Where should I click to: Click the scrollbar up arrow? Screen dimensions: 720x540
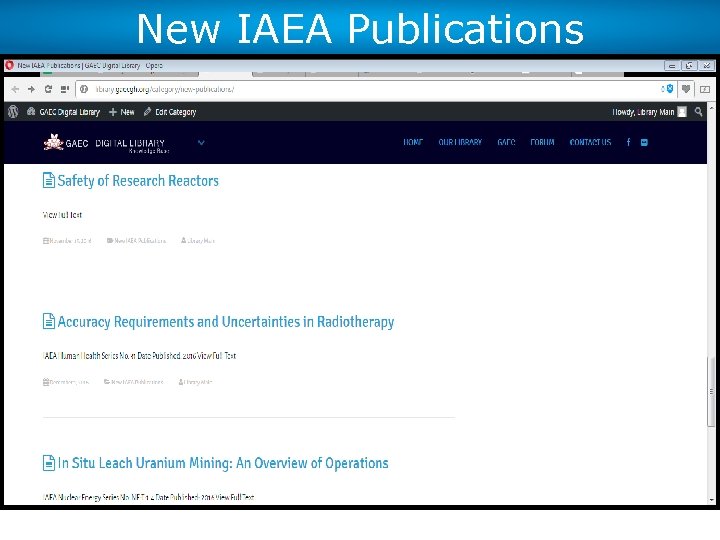(x=711, y=108)
